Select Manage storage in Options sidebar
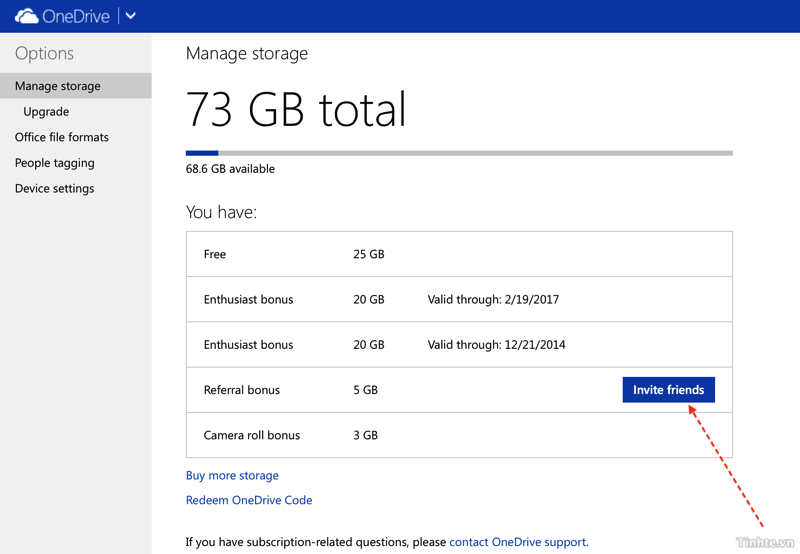The image size is (800, 554). (x=76, y=86)
